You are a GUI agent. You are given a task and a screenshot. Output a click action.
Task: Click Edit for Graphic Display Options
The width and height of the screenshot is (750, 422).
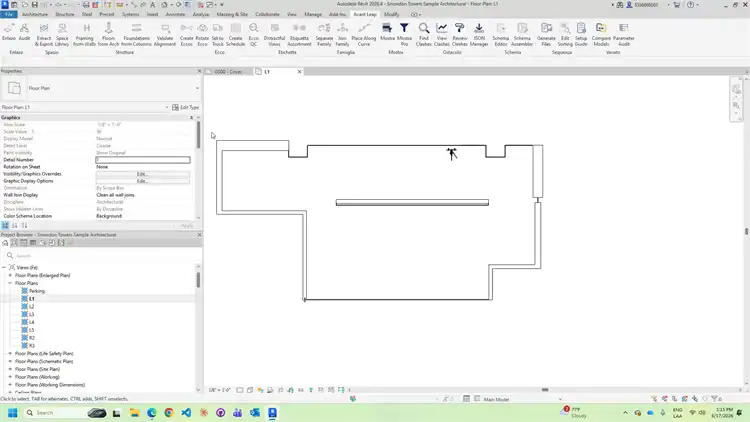coord(143,181)
